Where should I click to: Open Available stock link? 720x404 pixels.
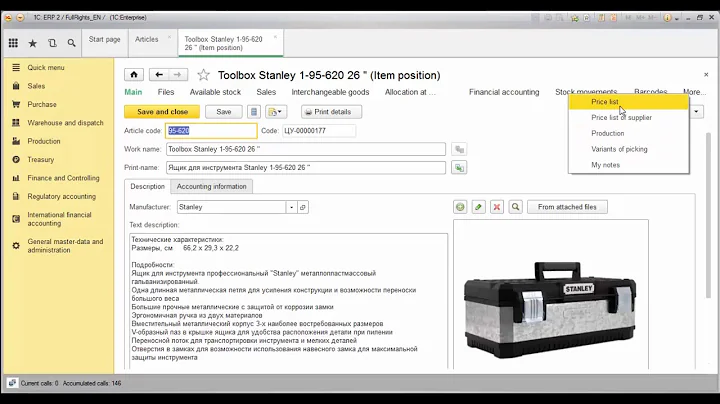[x=215, y=92]
